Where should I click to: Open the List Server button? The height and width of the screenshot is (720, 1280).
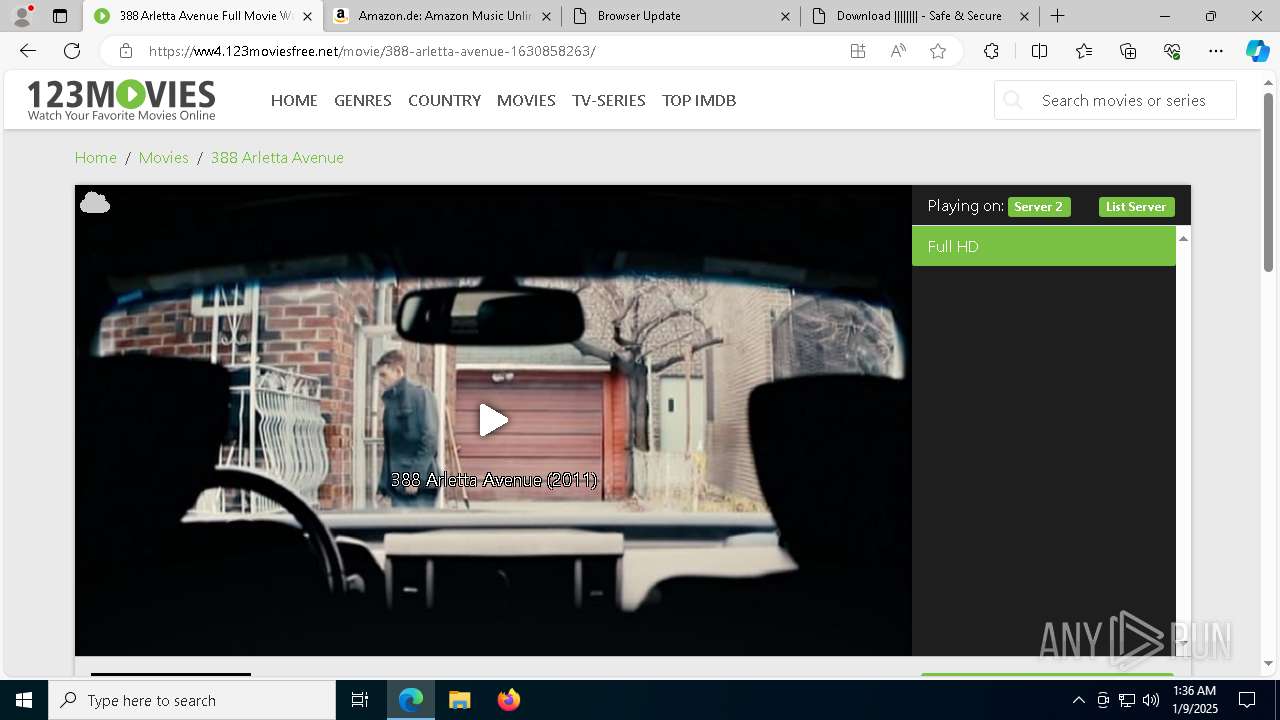(x=1136, y=207)
